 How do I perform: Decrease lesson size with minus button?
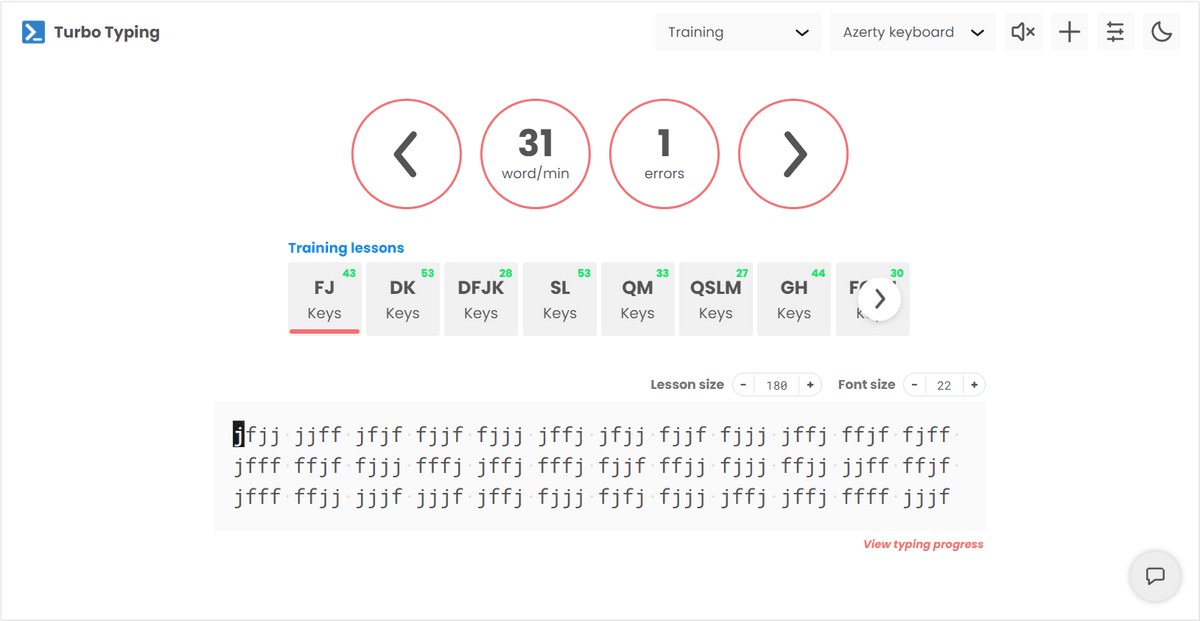(x=743, y=385)
